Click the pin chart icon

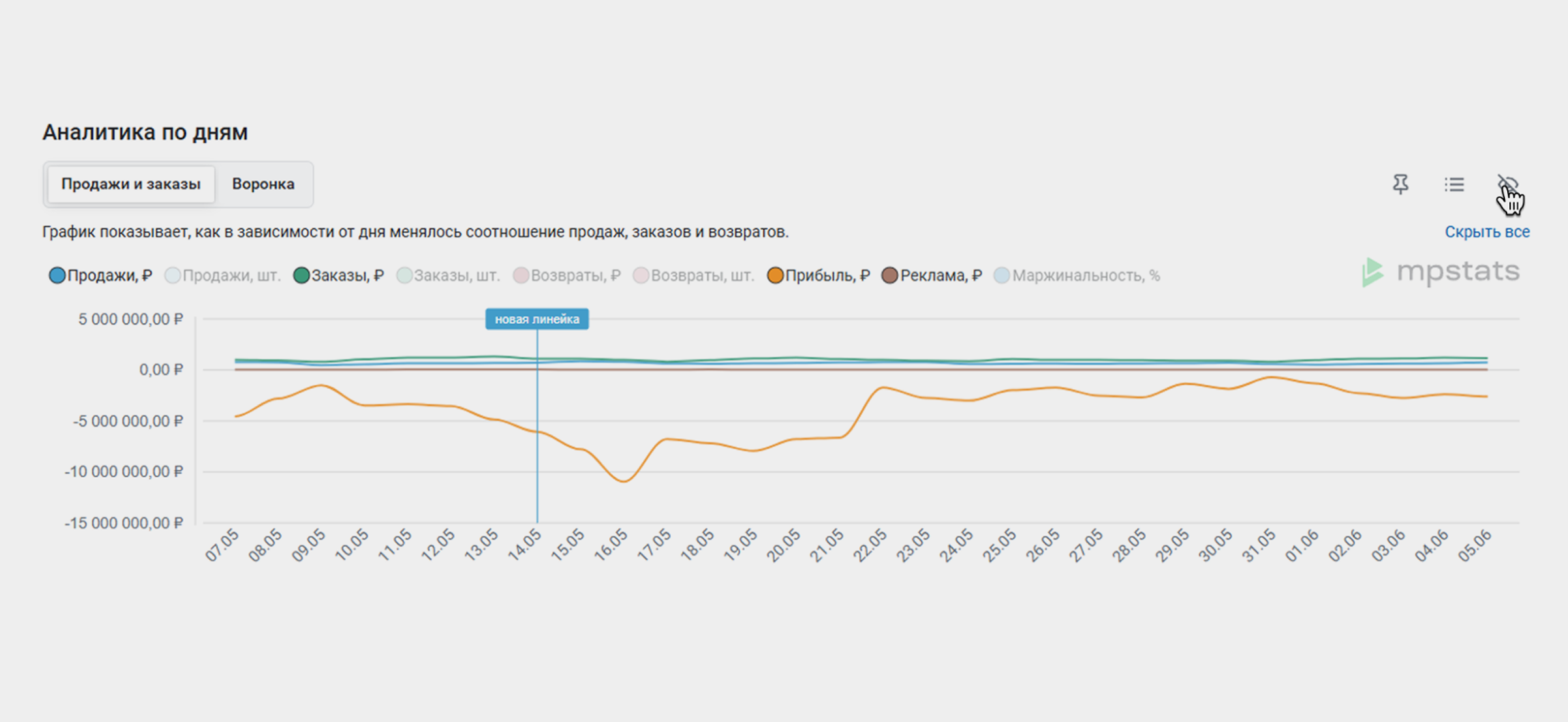(1400, 184)
